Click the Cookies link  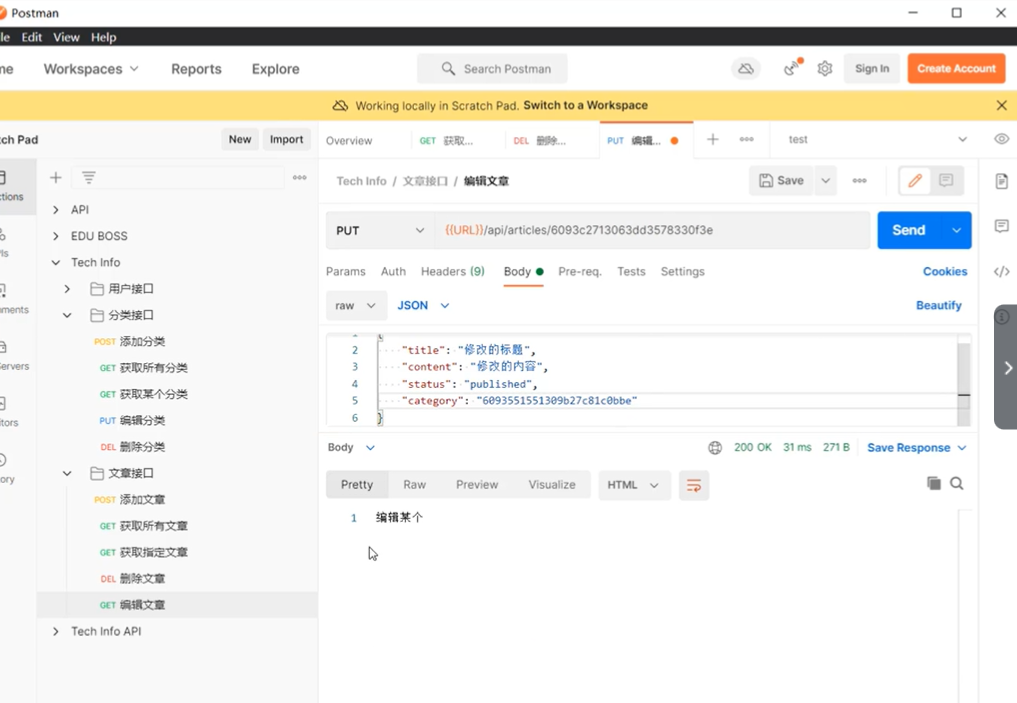click(x=945, y=272)
